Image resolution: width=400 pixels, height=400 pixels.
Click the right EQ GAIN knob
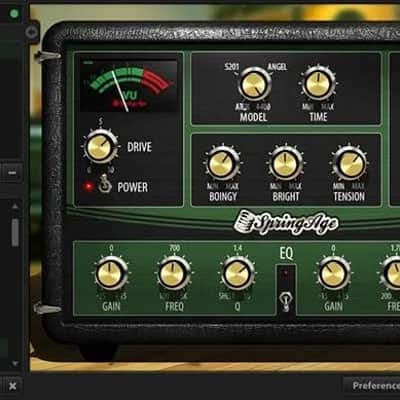tap(333, 274)
